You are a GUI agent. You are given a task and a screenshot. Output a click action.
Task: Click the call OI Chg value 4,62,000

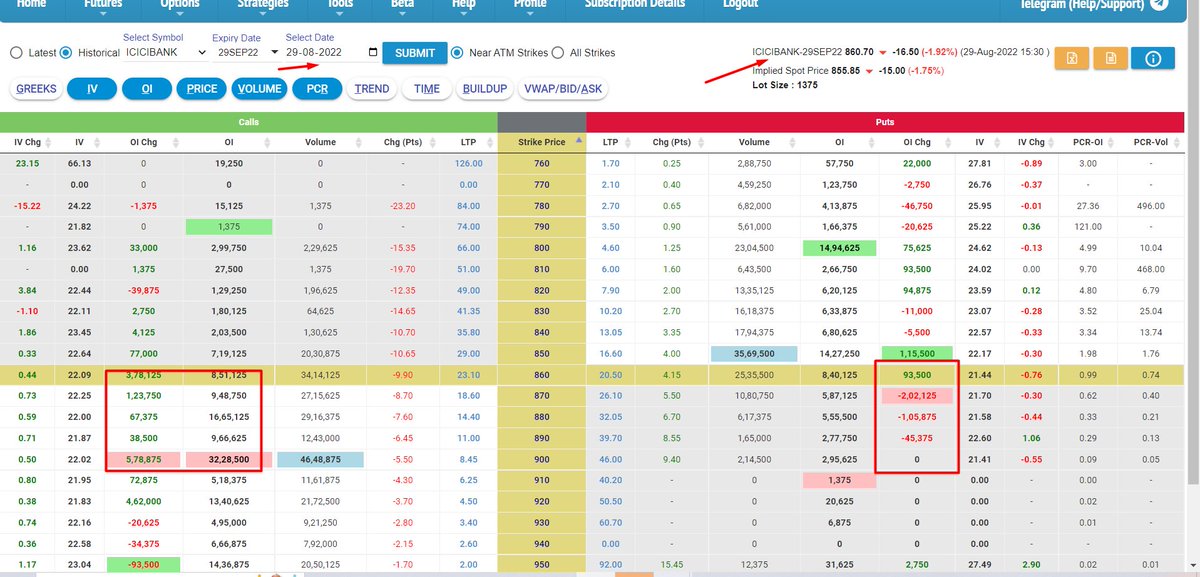tap(143, 501)
